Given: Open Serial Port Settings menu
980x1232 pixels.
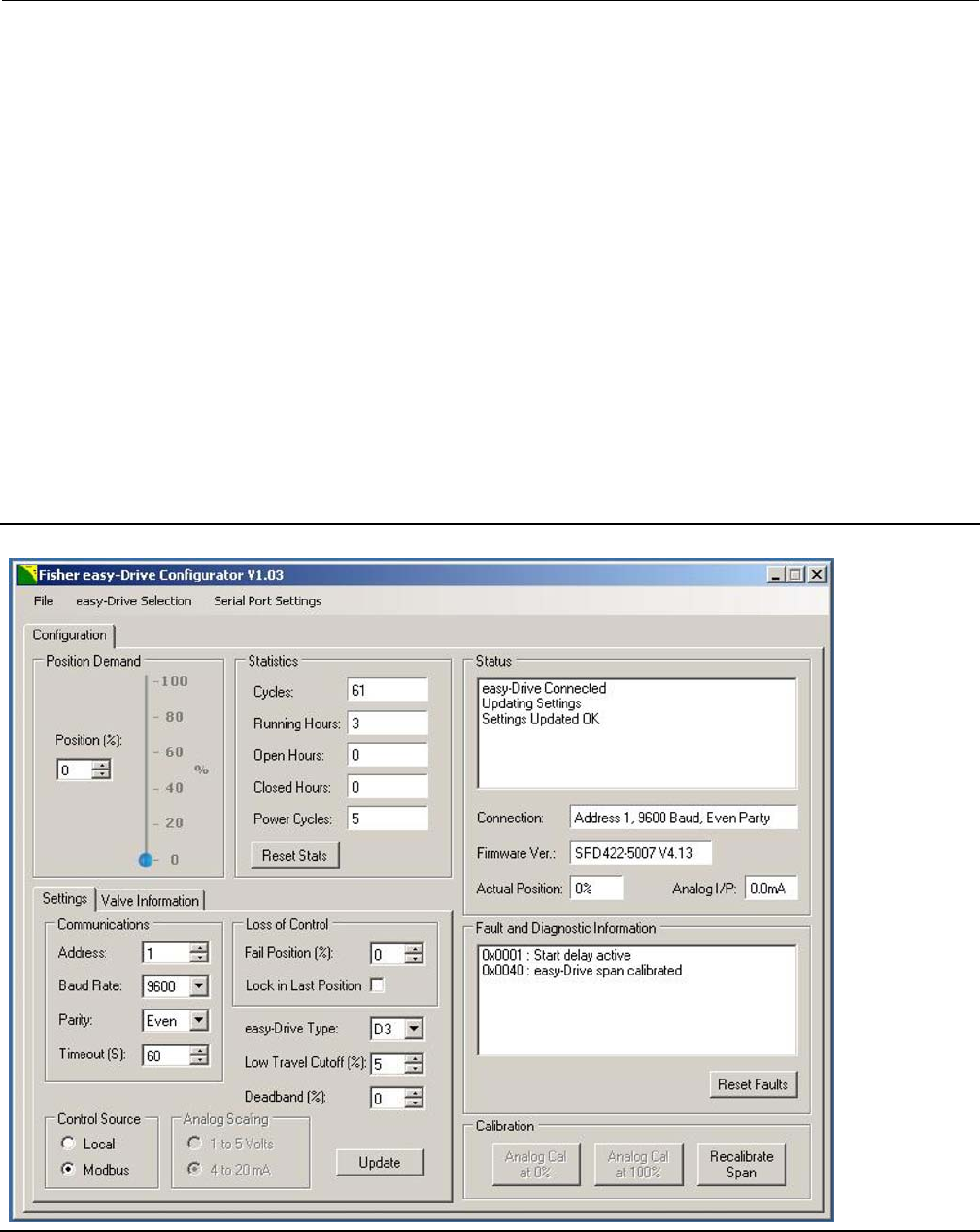Looking at the screenshot, I should (x=268, y=601).
